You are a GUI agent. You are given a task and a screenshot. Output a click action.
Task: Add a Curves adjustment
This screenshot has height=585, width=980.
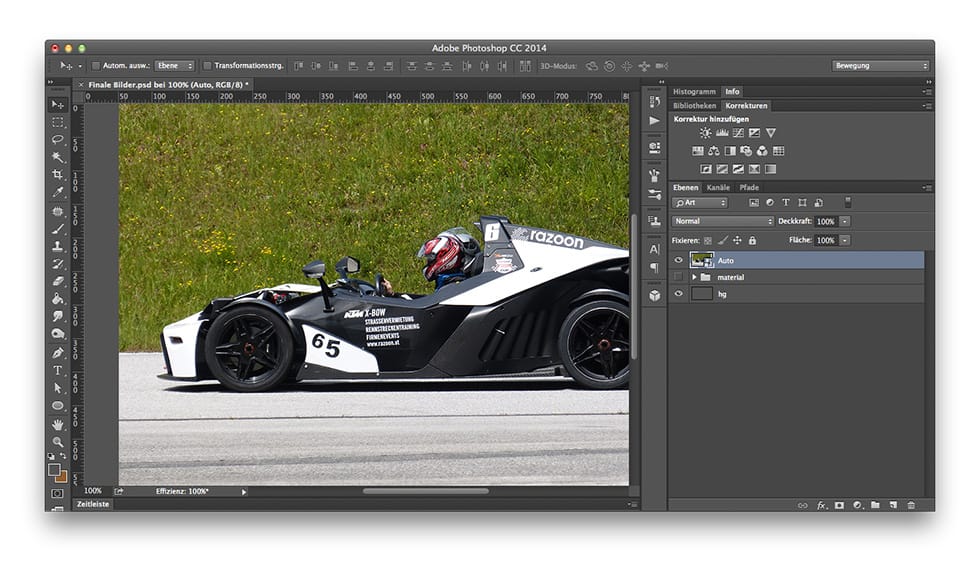(x=738, y=132)
